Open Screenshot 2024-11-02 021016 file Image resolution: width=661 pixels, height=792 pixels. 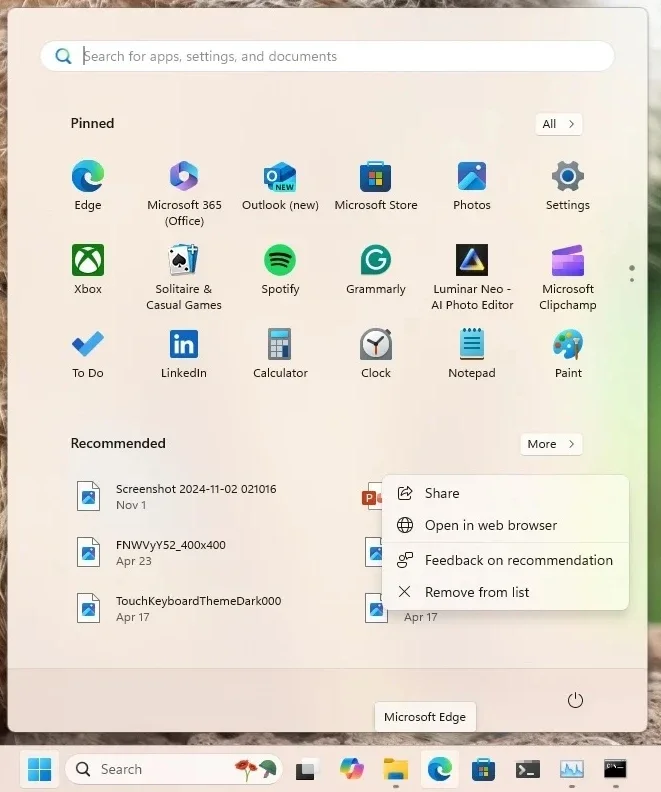(x=177, y=497)
